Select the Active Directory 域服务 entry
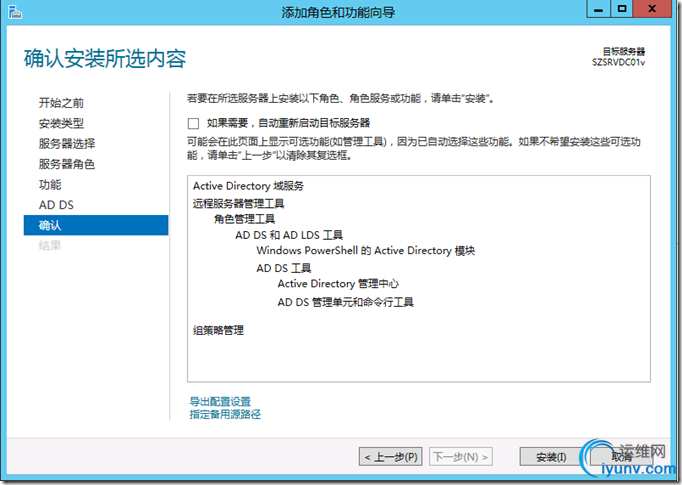The width and height of the screenshot is (682, 485). point(248,186)
